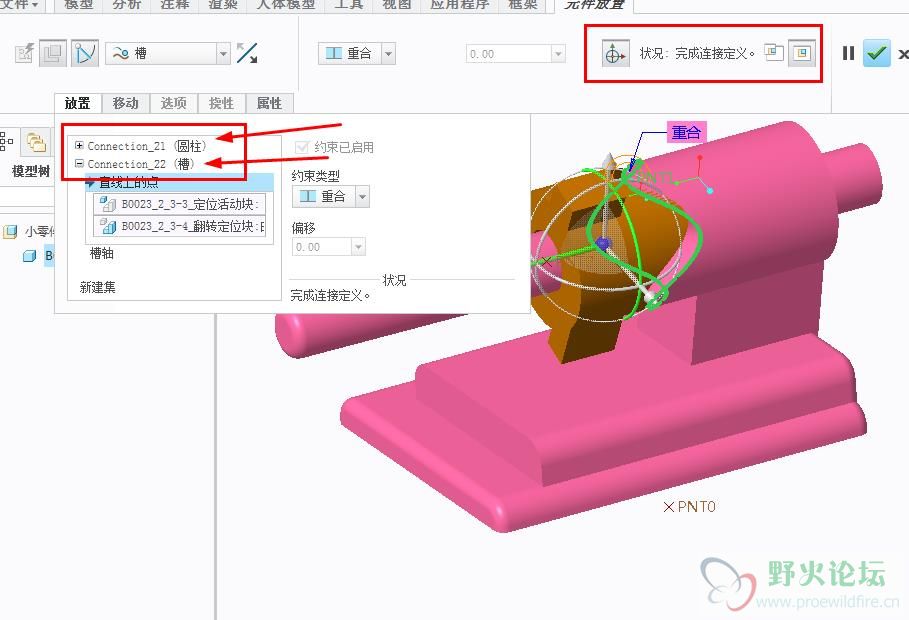
Task: Open the 槽 connection type dropdown
Action: tap(223, 54)
